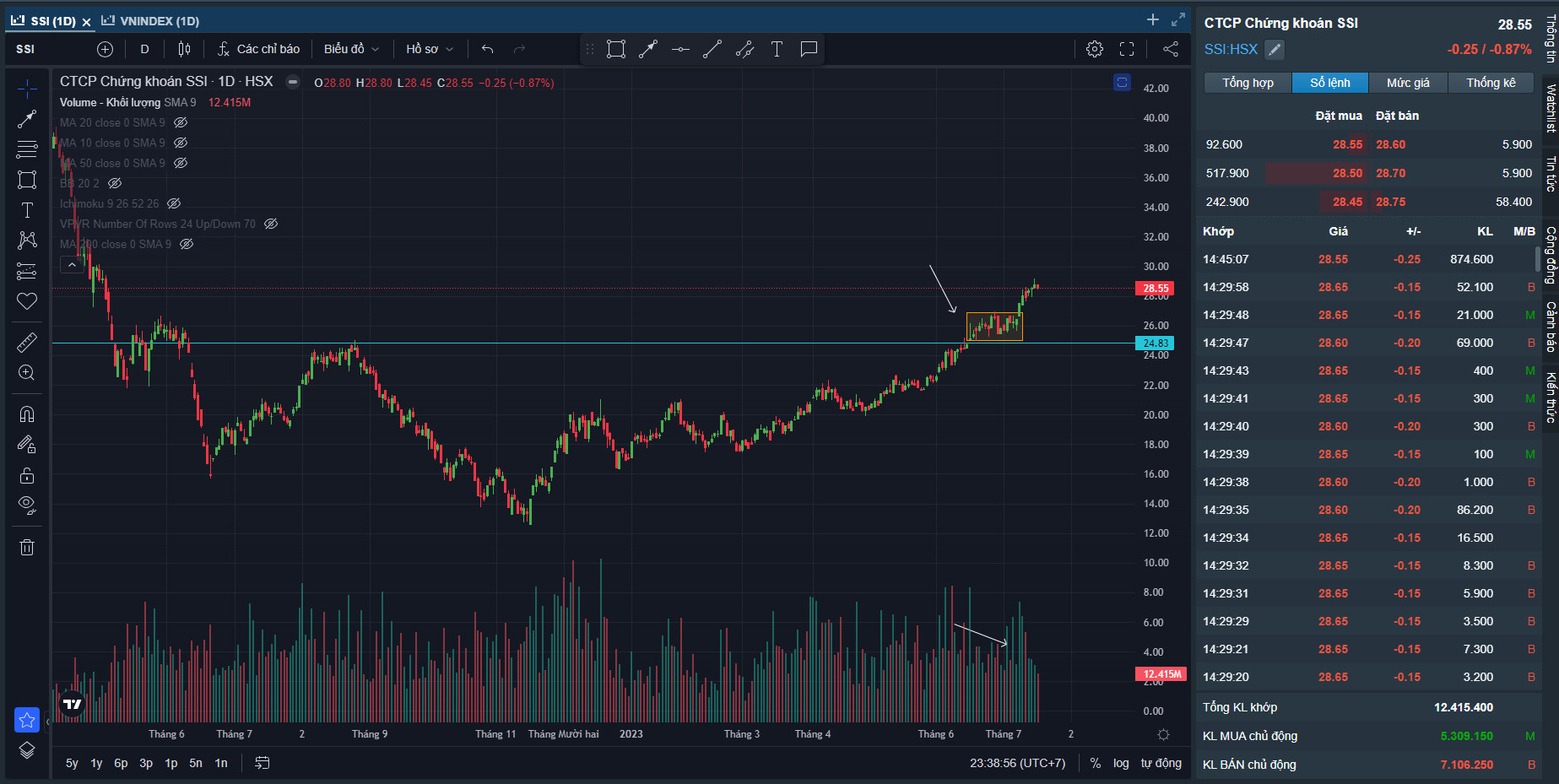This screenshot has height=784, width=1559.
Task: Select the Thống kê tab
Action: click(x=1490, y=83)
